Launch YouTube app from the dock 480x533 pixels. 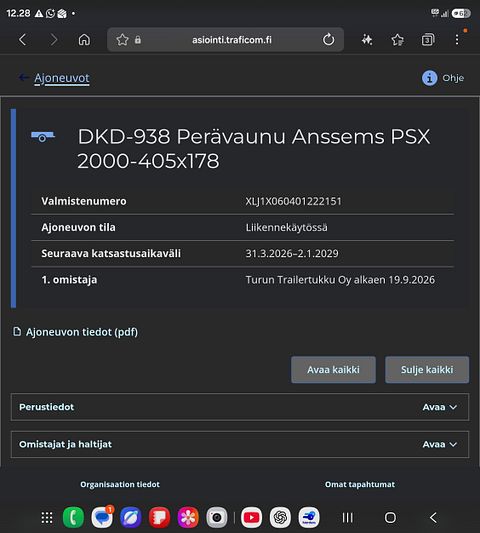click(x=252, y=517)
